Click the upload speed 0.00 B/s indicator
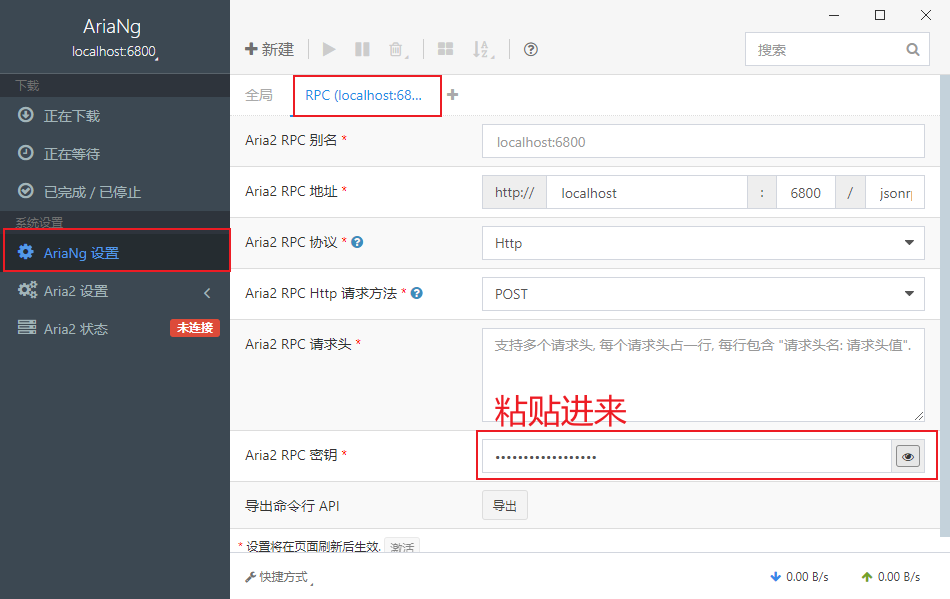The image size is (950, 599). pyautogui.click(x=891, y=577)
